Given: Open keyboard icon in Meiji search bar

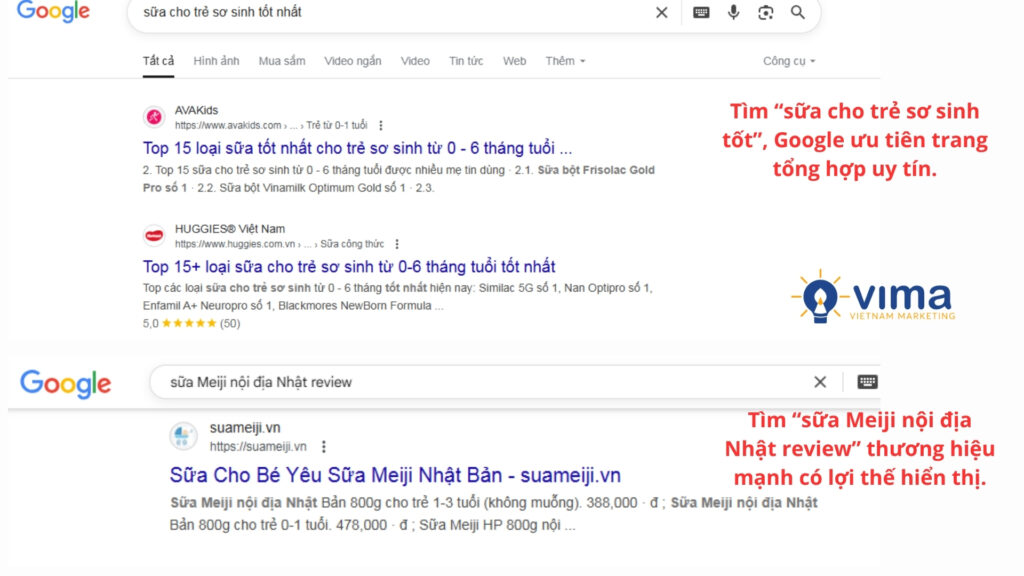Looking at the screenshot, I should pyautogui.click(x=867, y=382).
